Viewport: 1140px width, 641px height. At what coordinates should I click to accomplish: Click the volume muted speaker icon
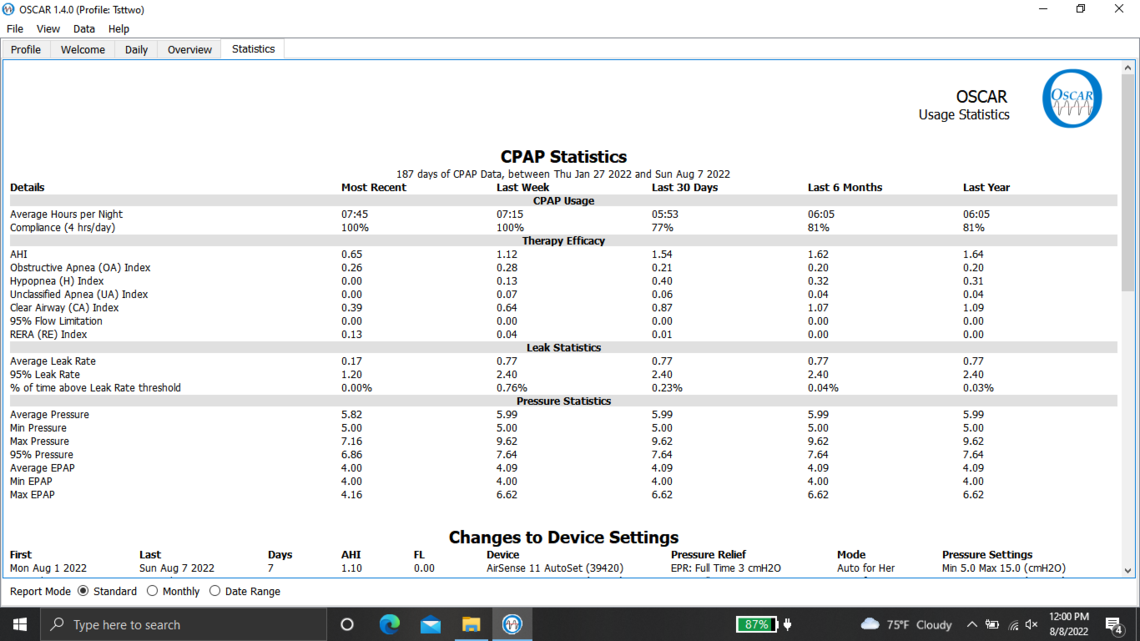tap(1032, 625)
